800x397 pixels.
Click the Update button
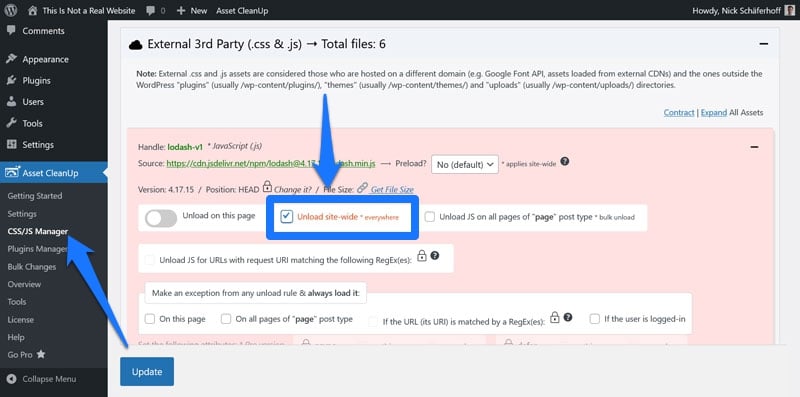[147, 372]
